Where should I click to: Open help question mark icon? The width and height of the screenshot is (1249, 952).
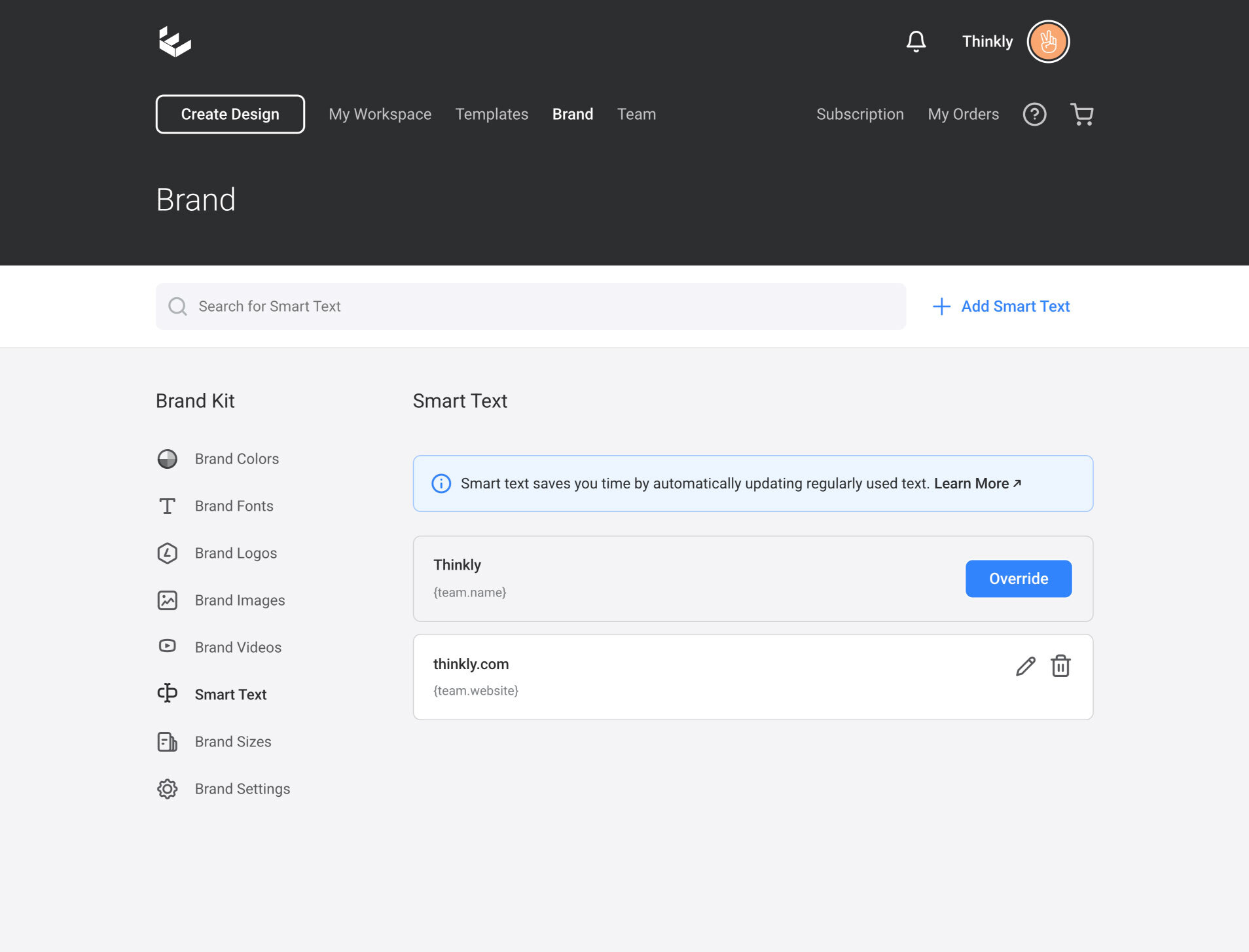[x=1034, y=115]
